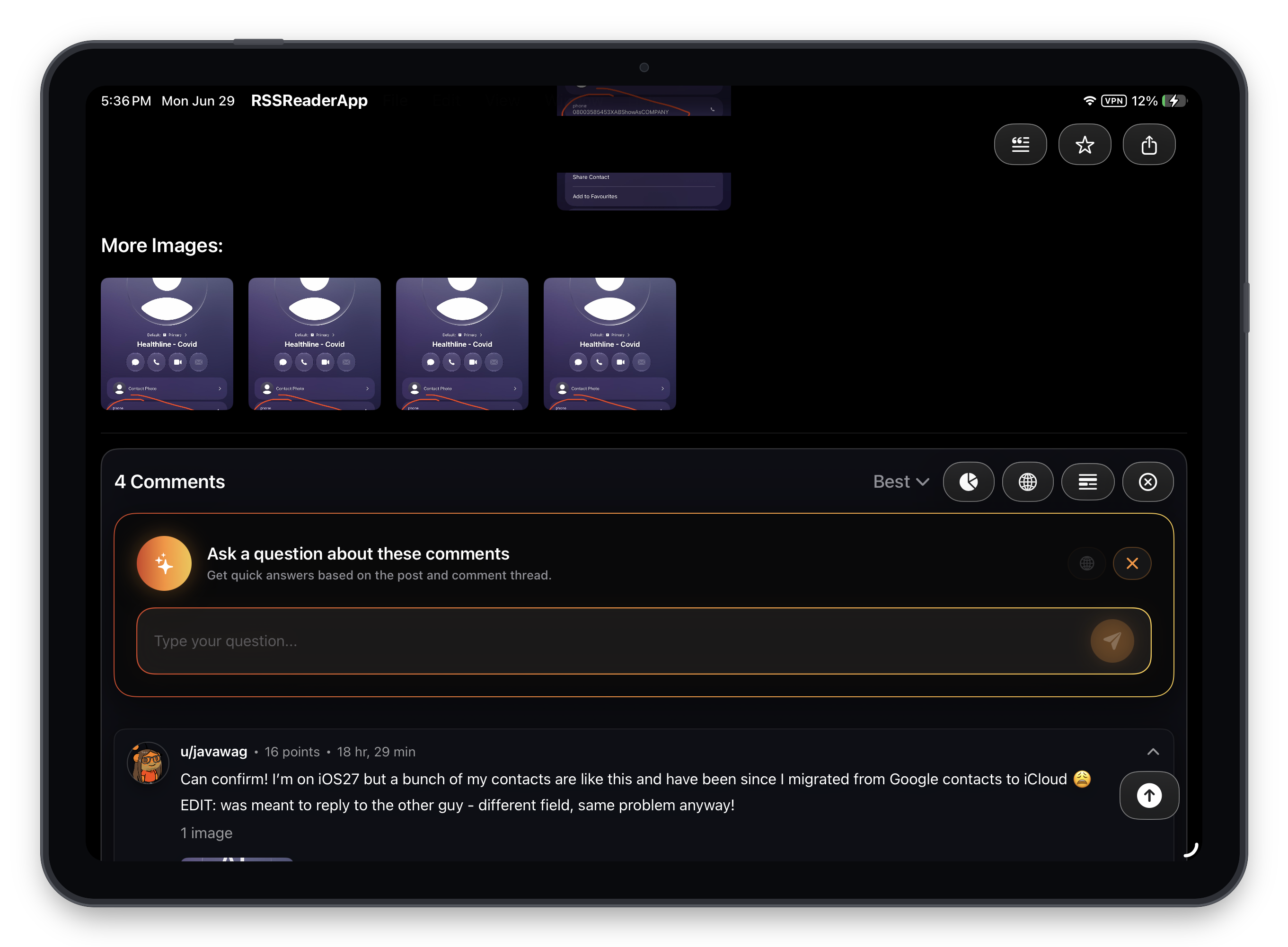Star this post as a favorite
Image resolution: width=1288 pixels, height=947 pixels.
[x=1084, y=144]
